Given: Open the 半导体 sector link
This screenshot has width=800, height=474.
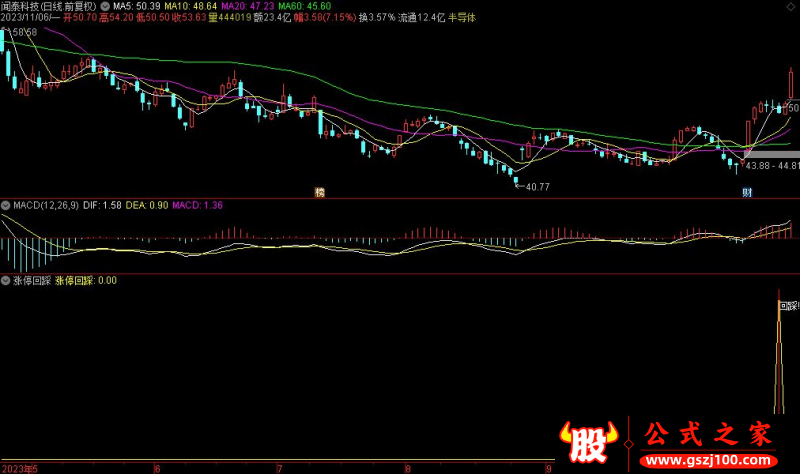Looking at the screenshot, I should (x=462, y=17).
